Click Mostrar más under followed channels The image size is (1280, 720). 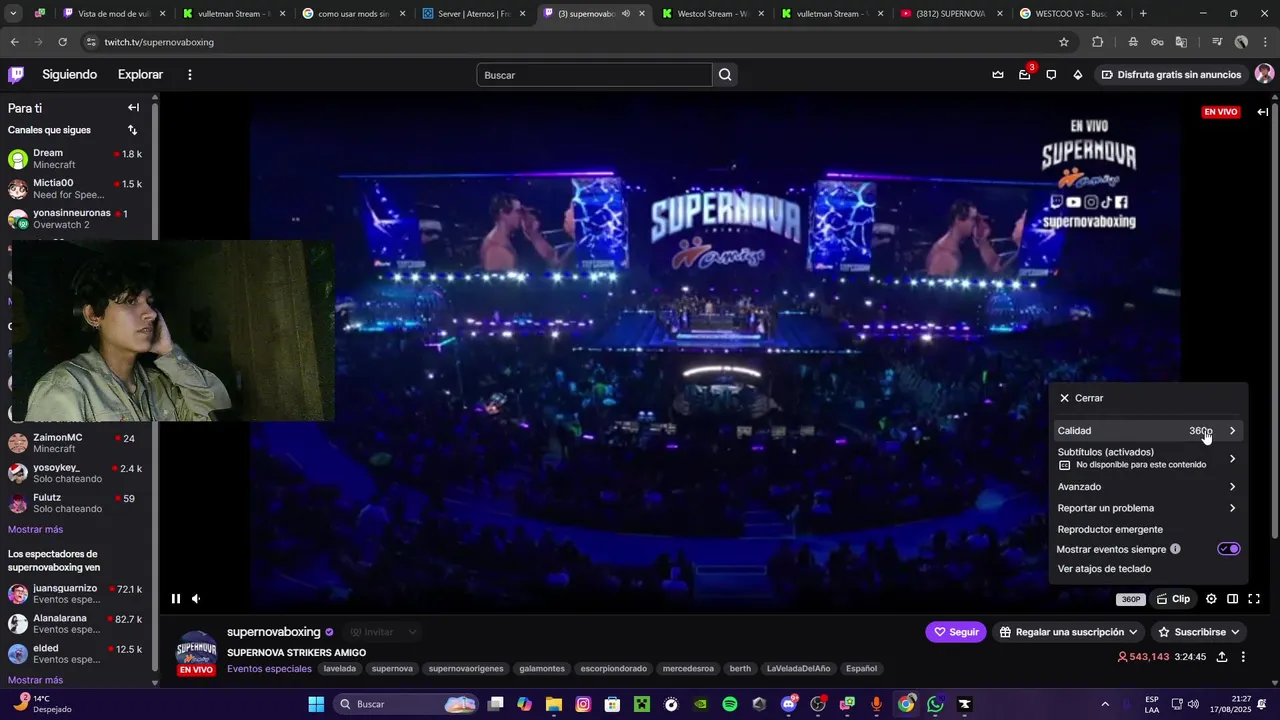35,530
